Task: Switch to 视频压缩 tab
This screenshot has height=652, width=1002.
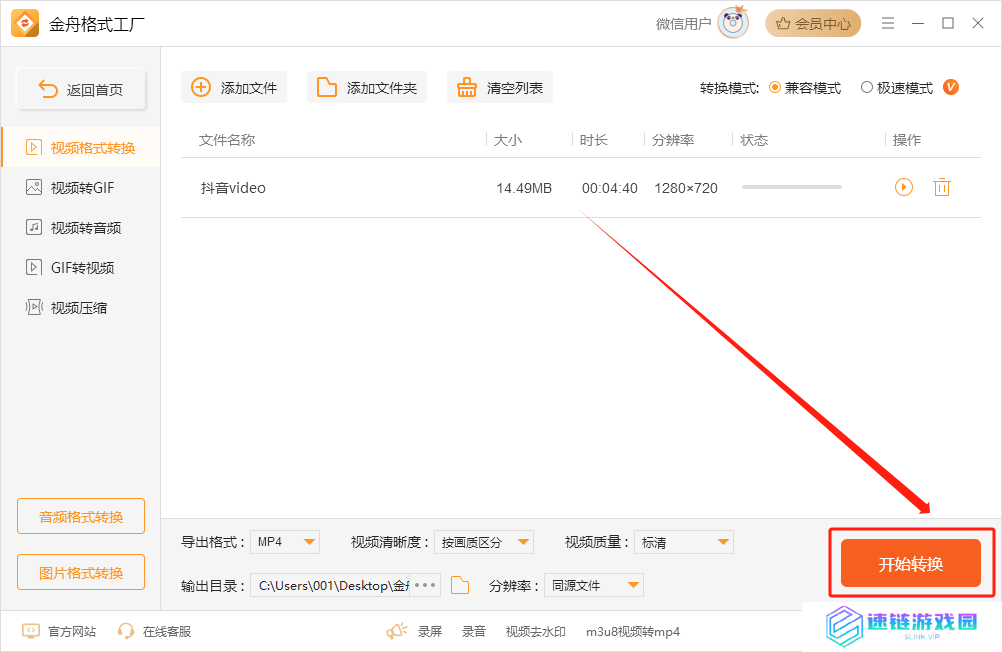Action: [81, 307]
